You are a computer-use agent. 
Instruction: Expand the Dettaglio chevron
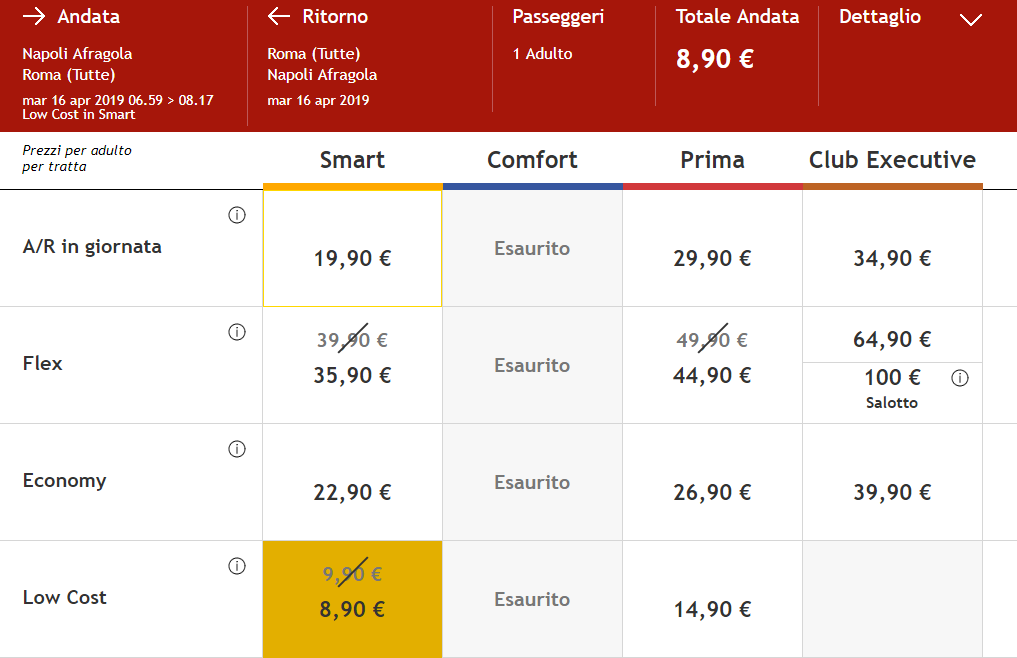tap(970, 20)
